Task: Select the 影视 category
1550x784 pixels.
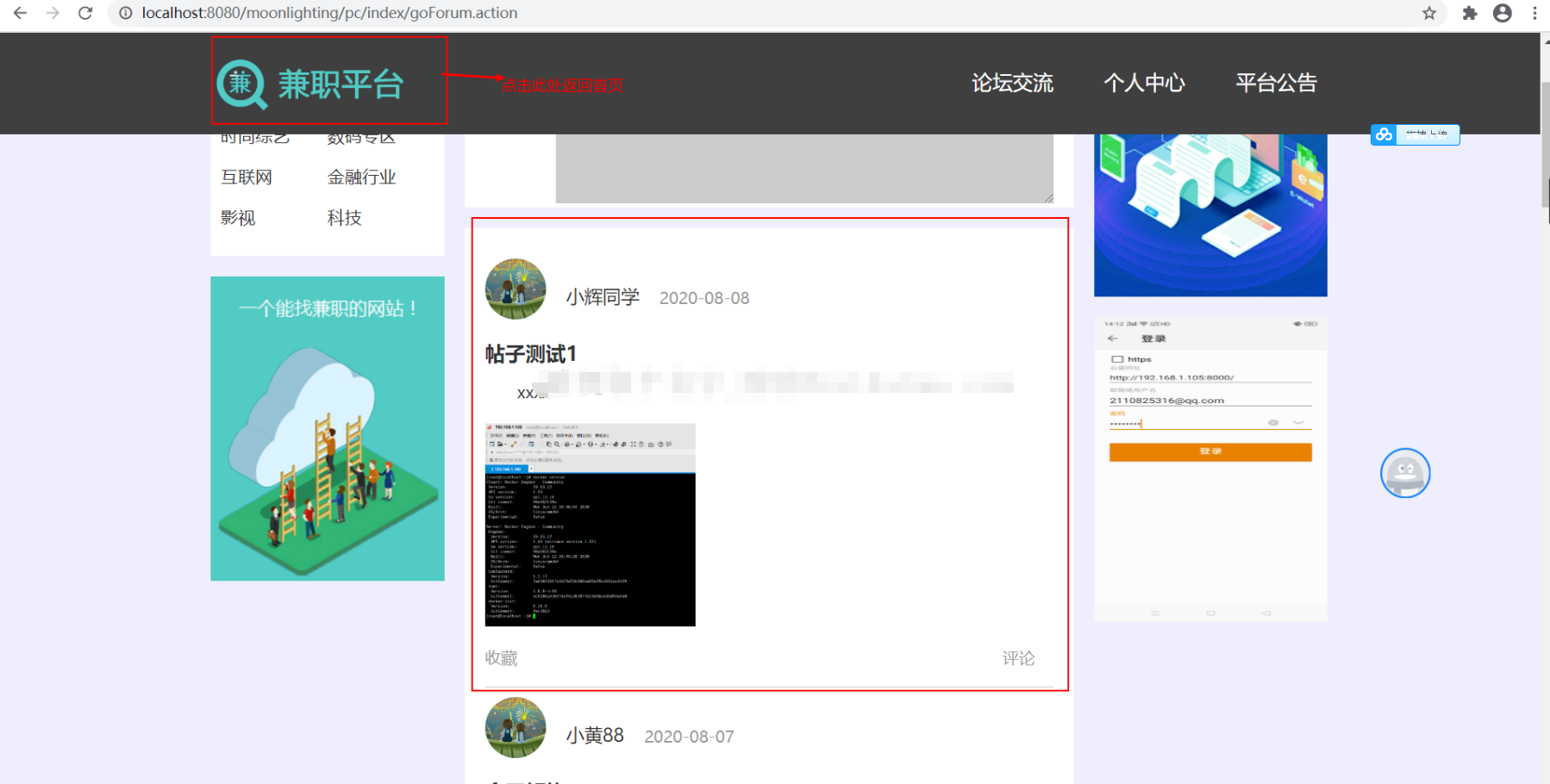Action: click(238, 218)
